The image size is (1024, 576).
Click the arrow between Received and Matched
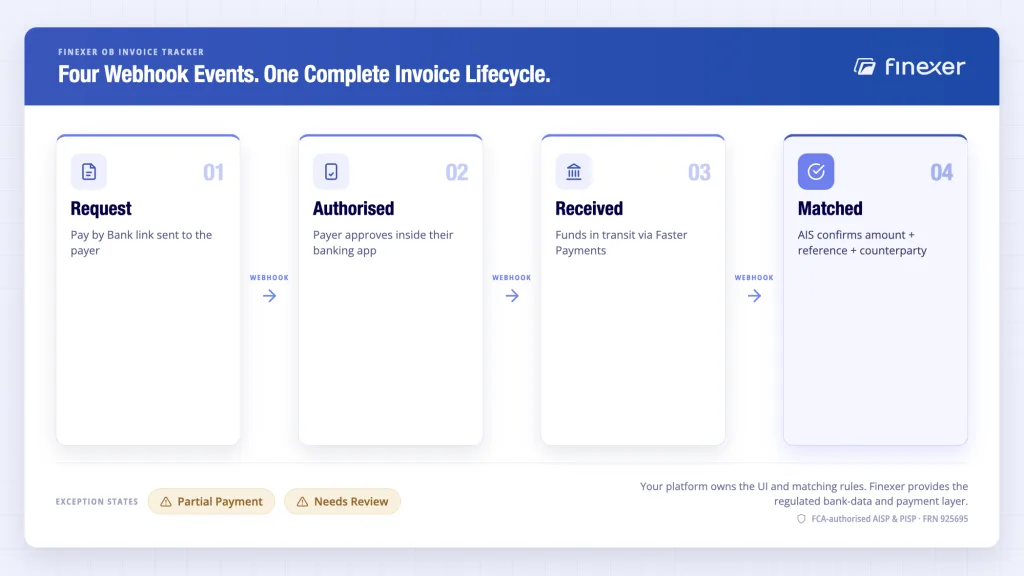pyautogui.click(x=754, y=296)
